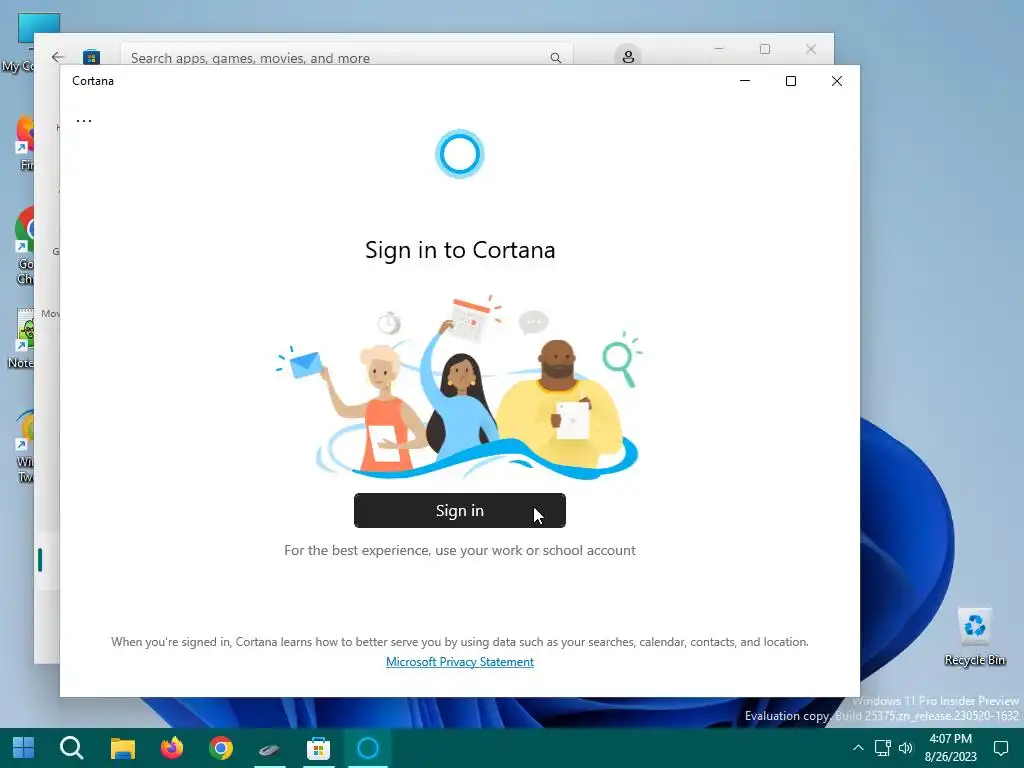Minimize the Microsoft Store window

[719, 49]
